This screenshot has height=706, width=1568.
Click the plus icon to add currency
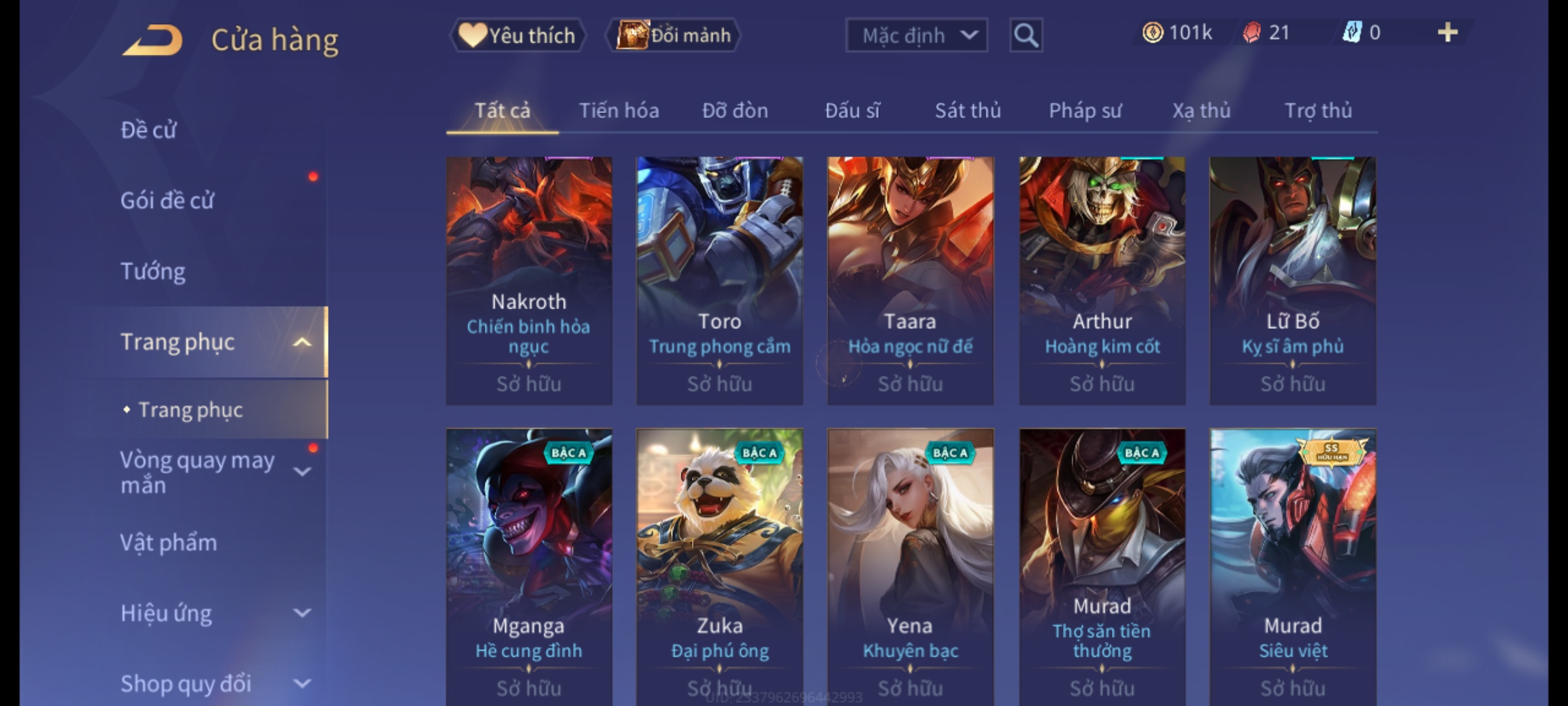(x=1448, y=33)
